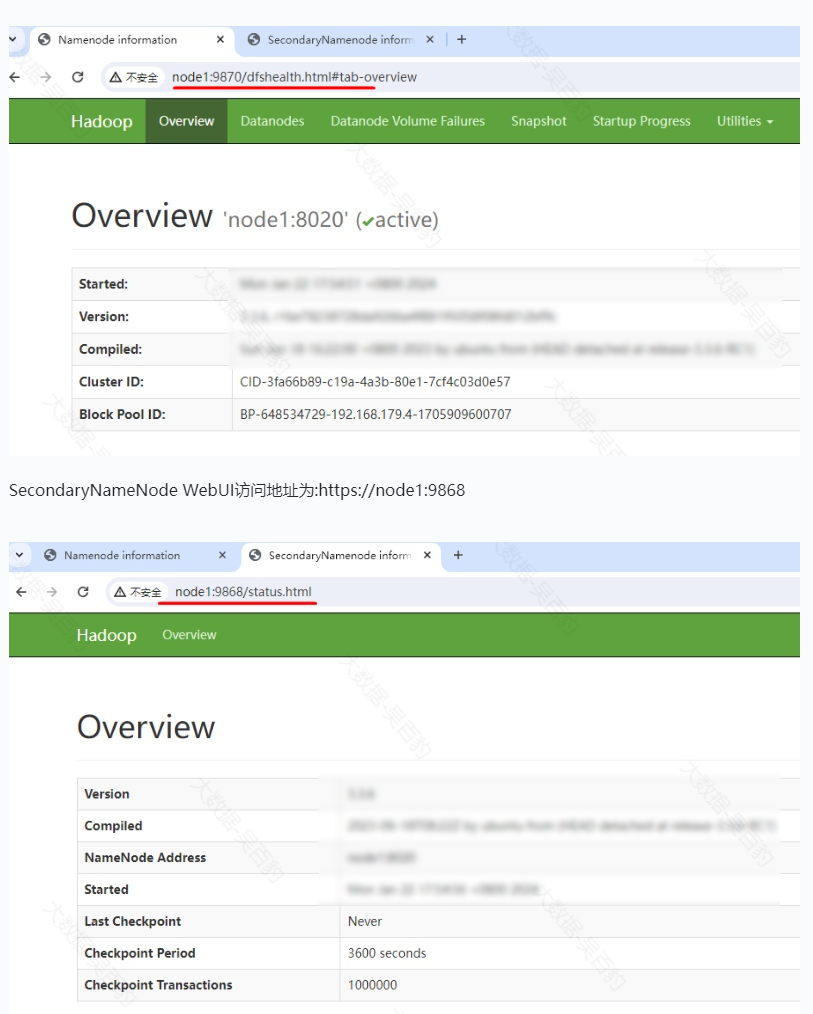Click reload icon in the bottom browser
Screen dimensions: 813x1014
83,592
